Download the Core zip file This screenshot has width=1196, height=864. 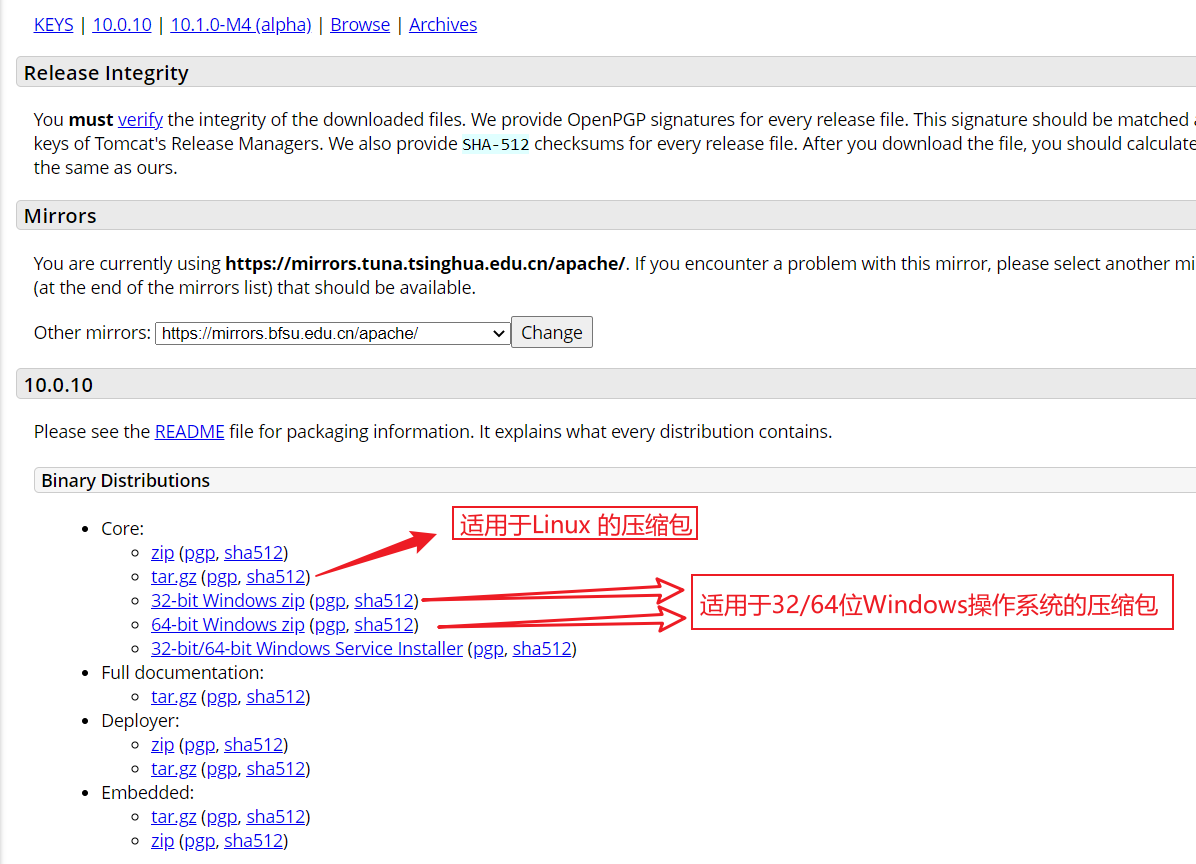coord(162,553)
